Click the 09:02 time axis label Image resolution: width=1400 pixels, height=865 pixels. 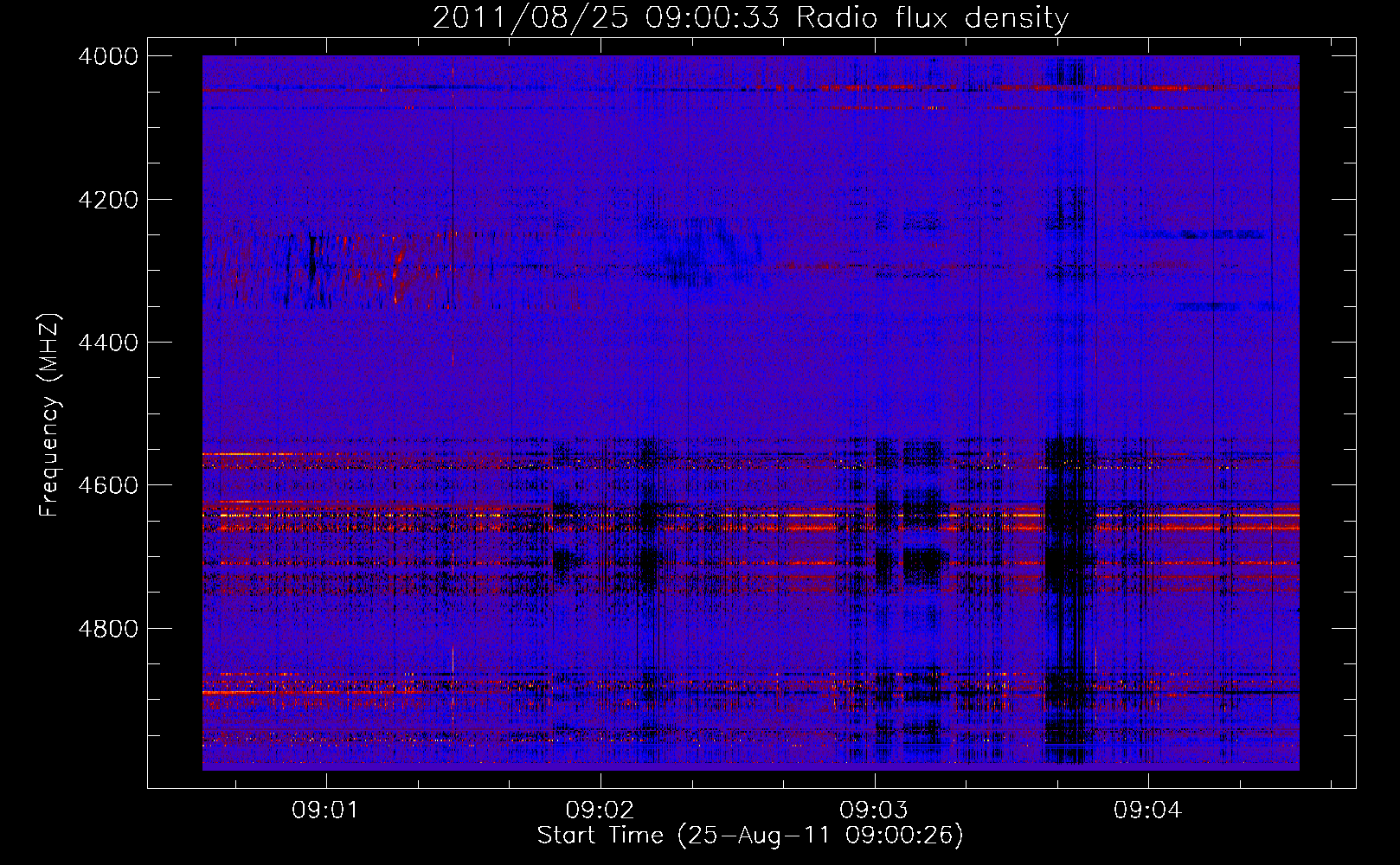[x=600, y=811]
